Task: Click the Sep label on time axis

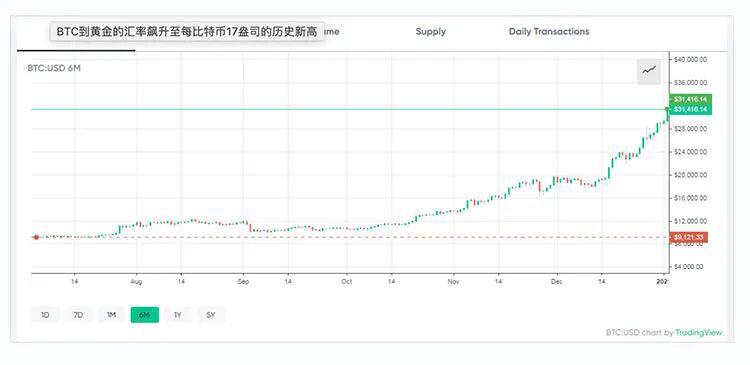Action: pos(243,282)
